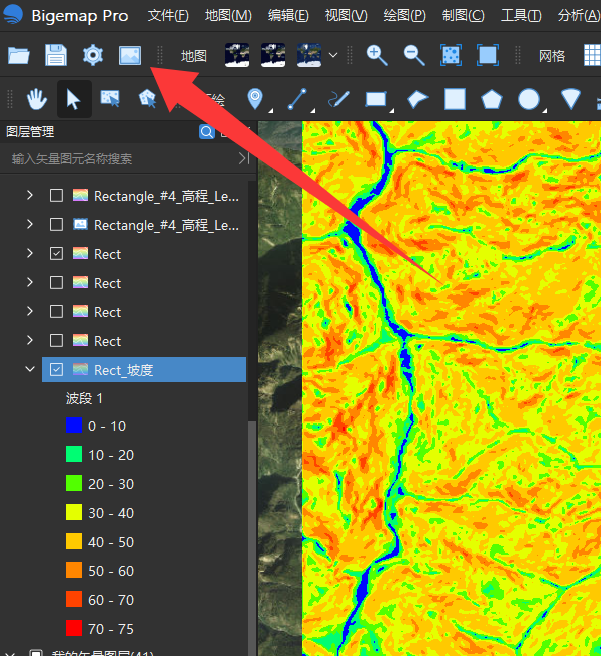Select the inverted fan shape tool
The image size is (601, 656).
click(x=570, y=99)
